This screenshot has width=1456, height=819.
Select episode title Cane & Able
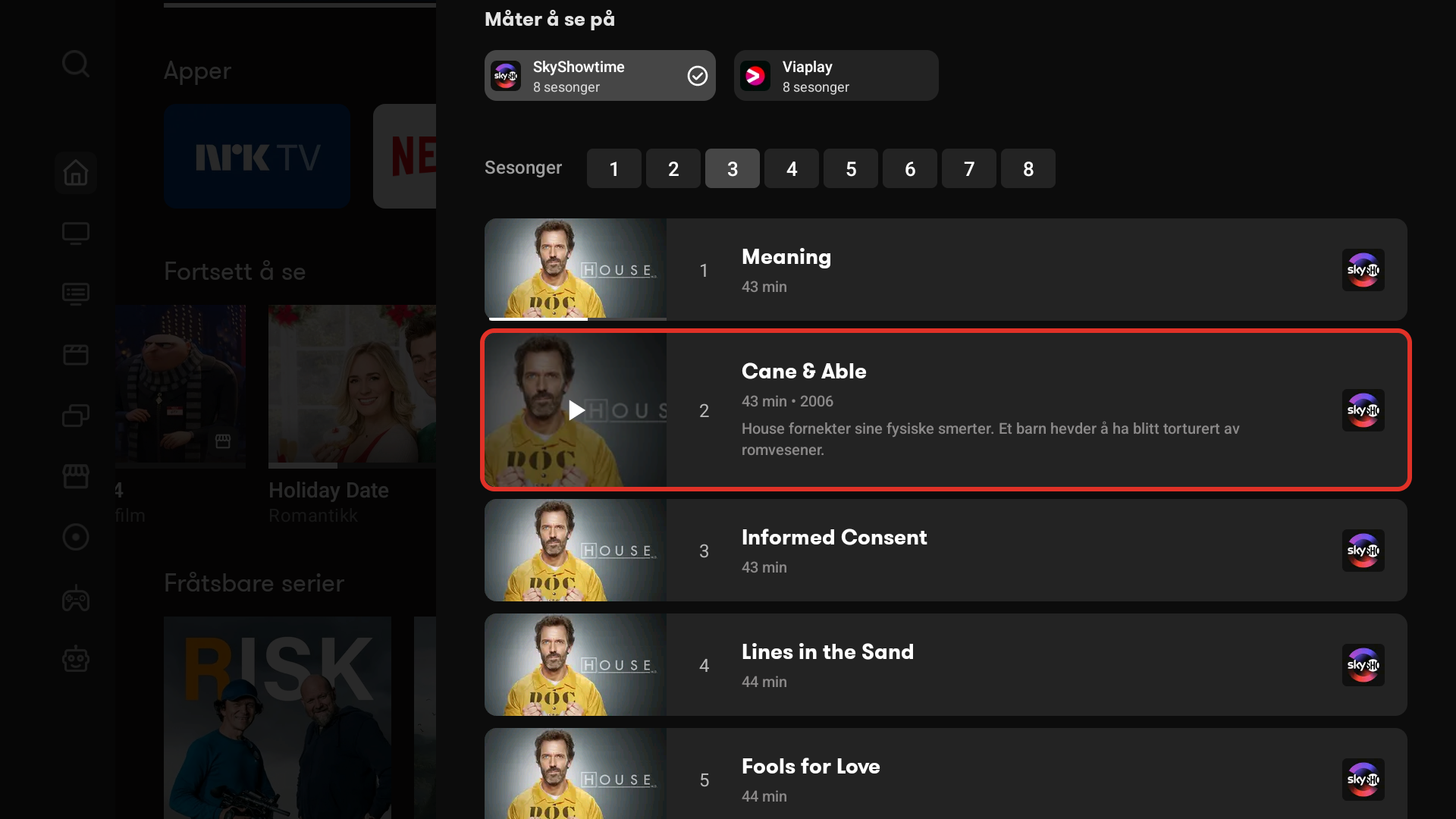click(804, 372)
